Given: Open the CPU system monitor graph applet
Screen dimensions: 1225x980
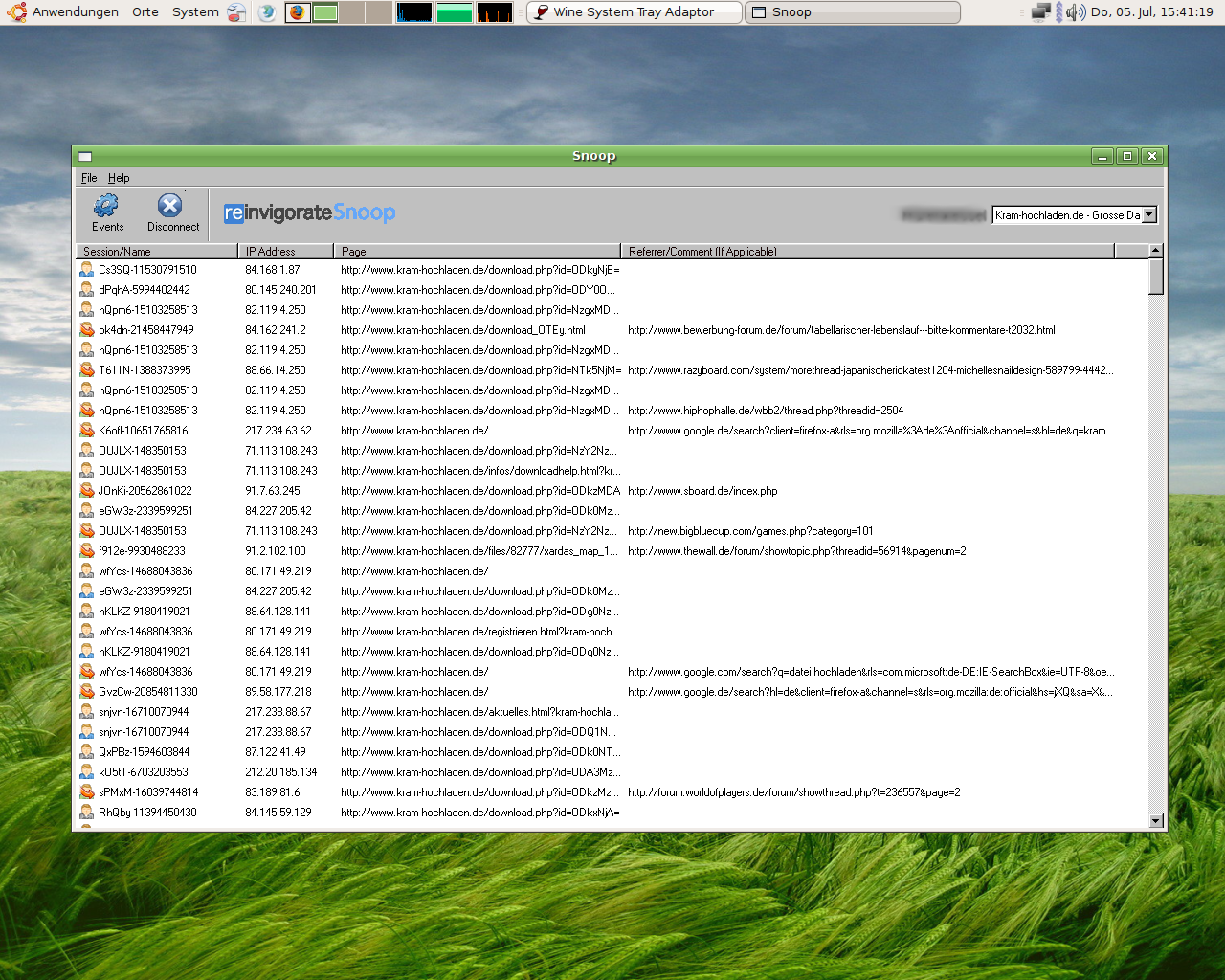Looking at the screenshot, I should 414,12.
